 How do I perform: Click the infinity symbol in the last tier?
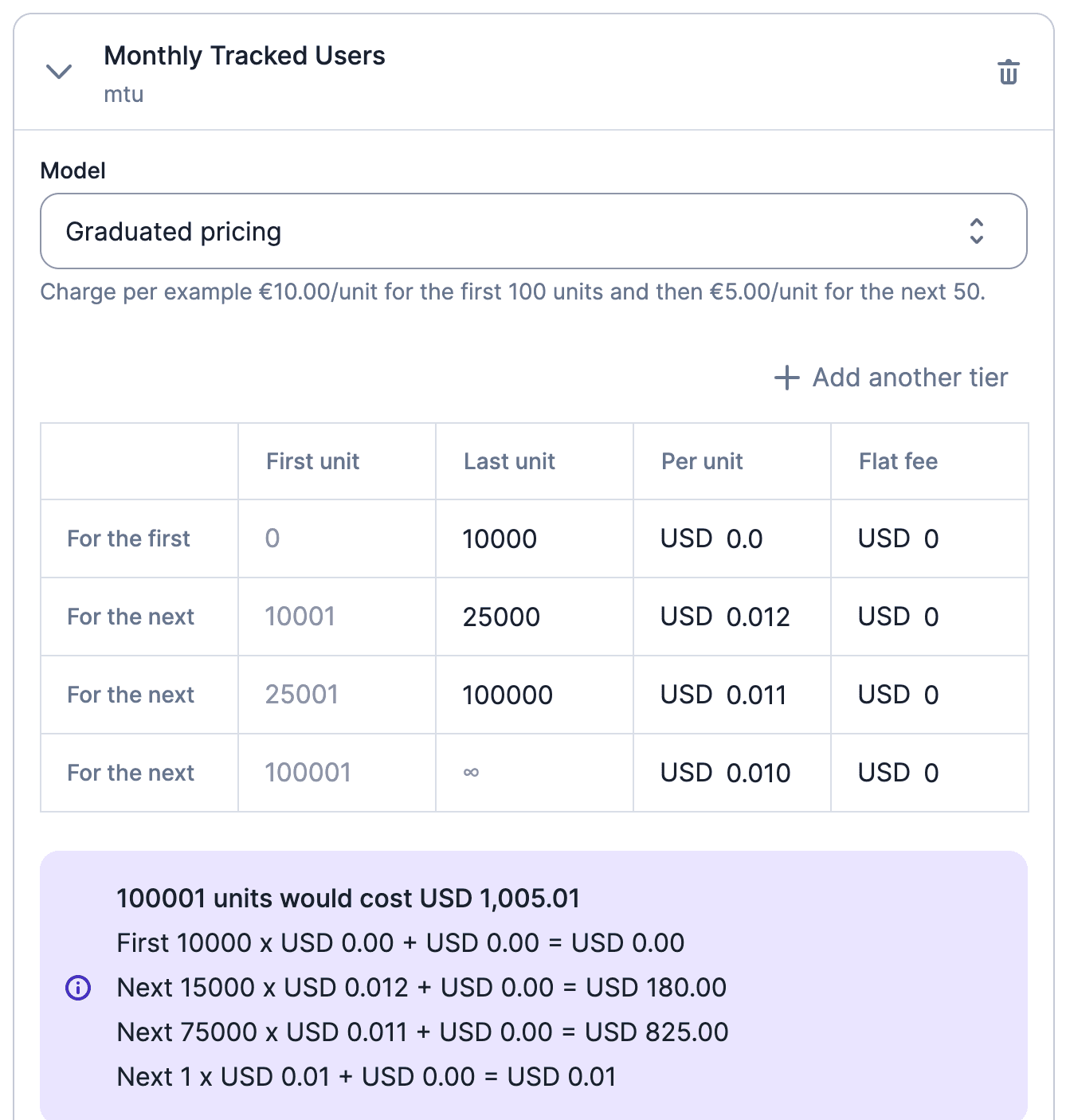coord(470,772)
